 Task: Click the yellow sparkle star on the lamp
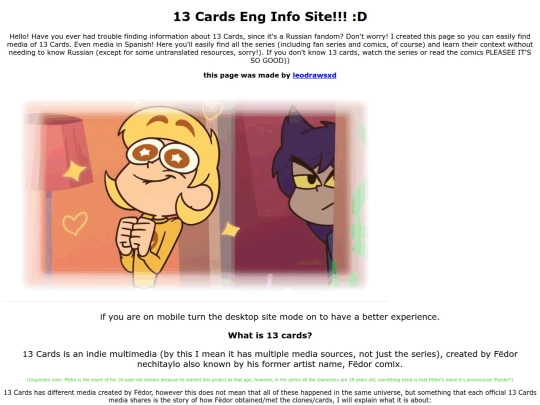[x=75, y=171]
